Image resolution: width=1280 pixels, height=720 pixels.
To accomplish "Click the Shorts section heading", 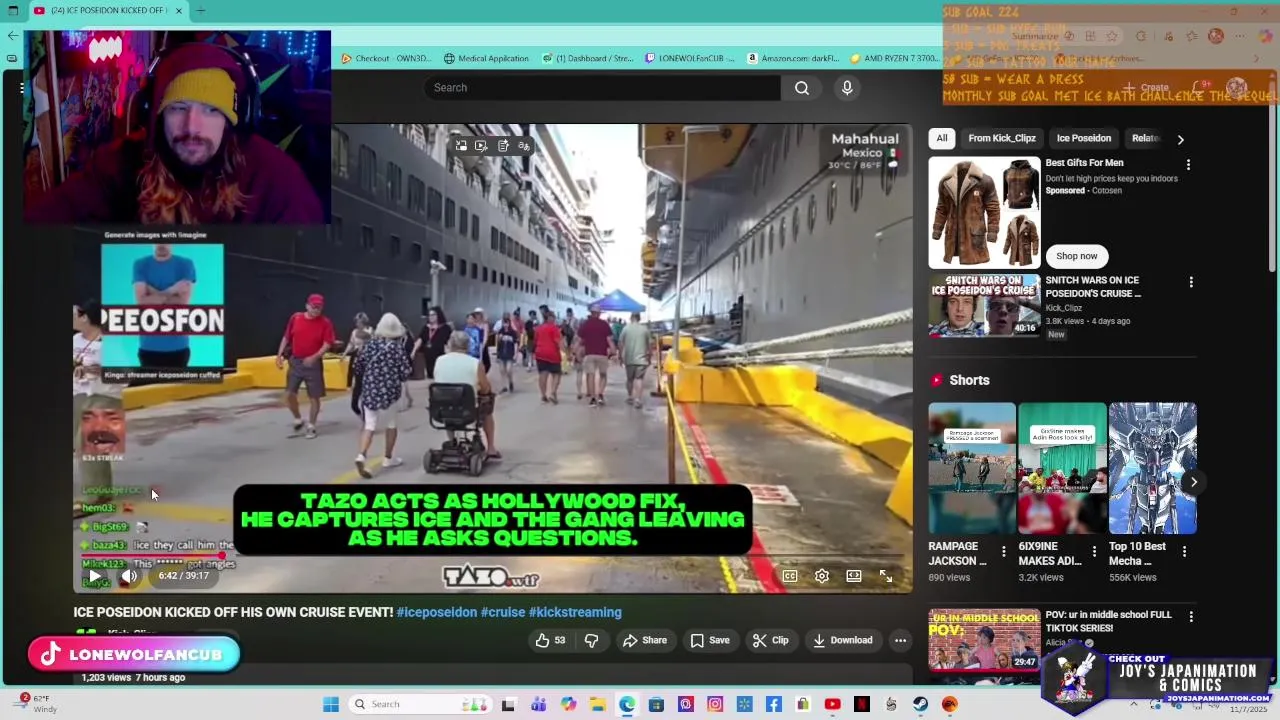I will (x=969, y=380).
